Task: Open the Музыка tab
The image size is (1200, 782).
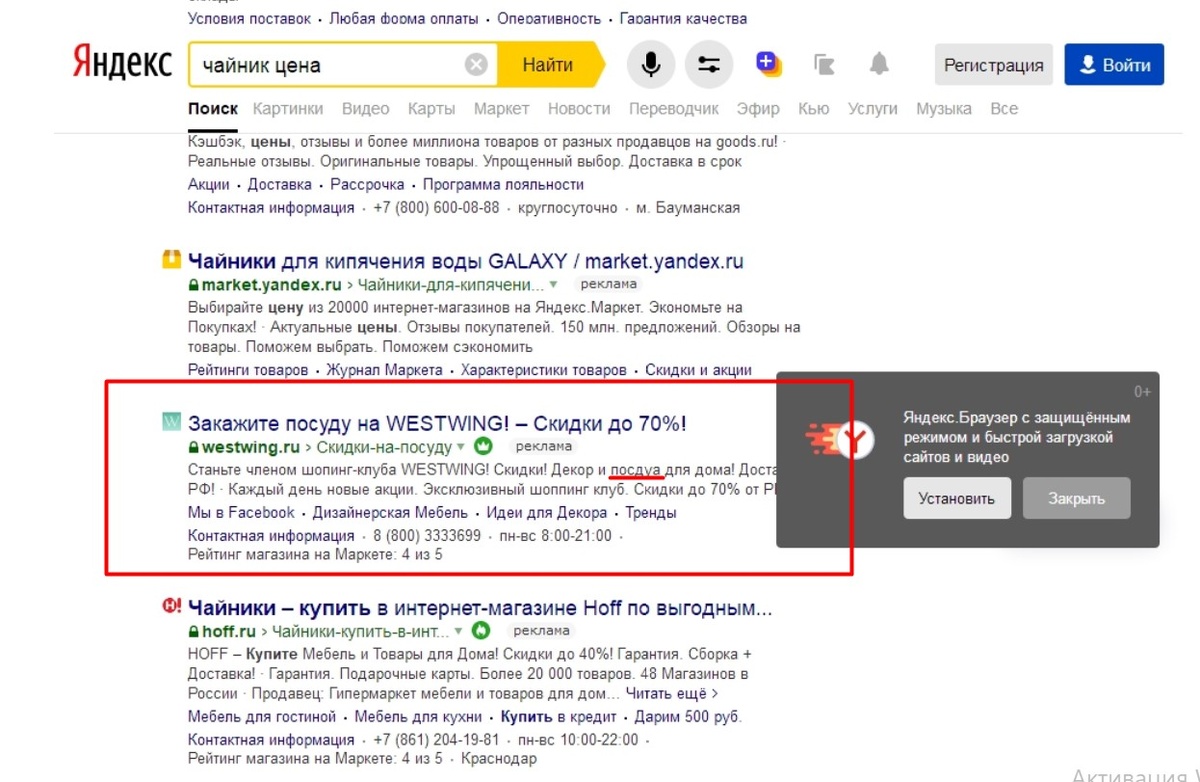Action: pos(944,108)
